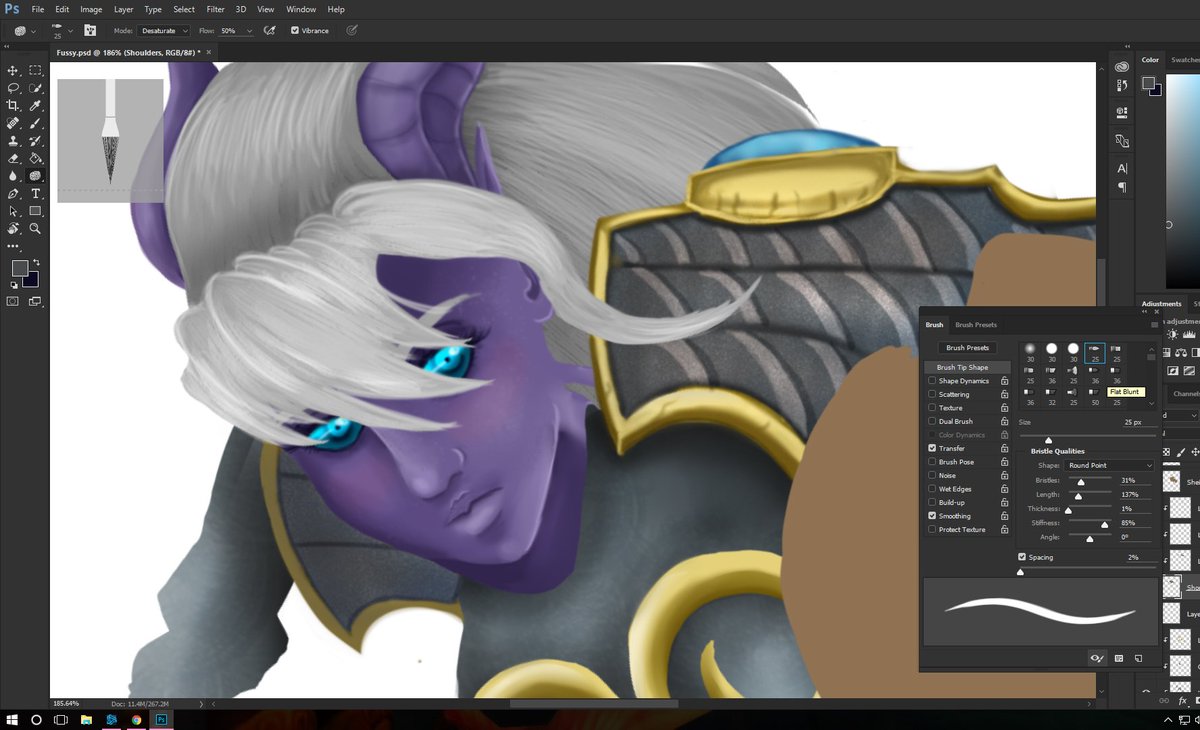The image size is (1200, 730).
Task: Select the Paint Bucket tool
Action: [35, 158]
